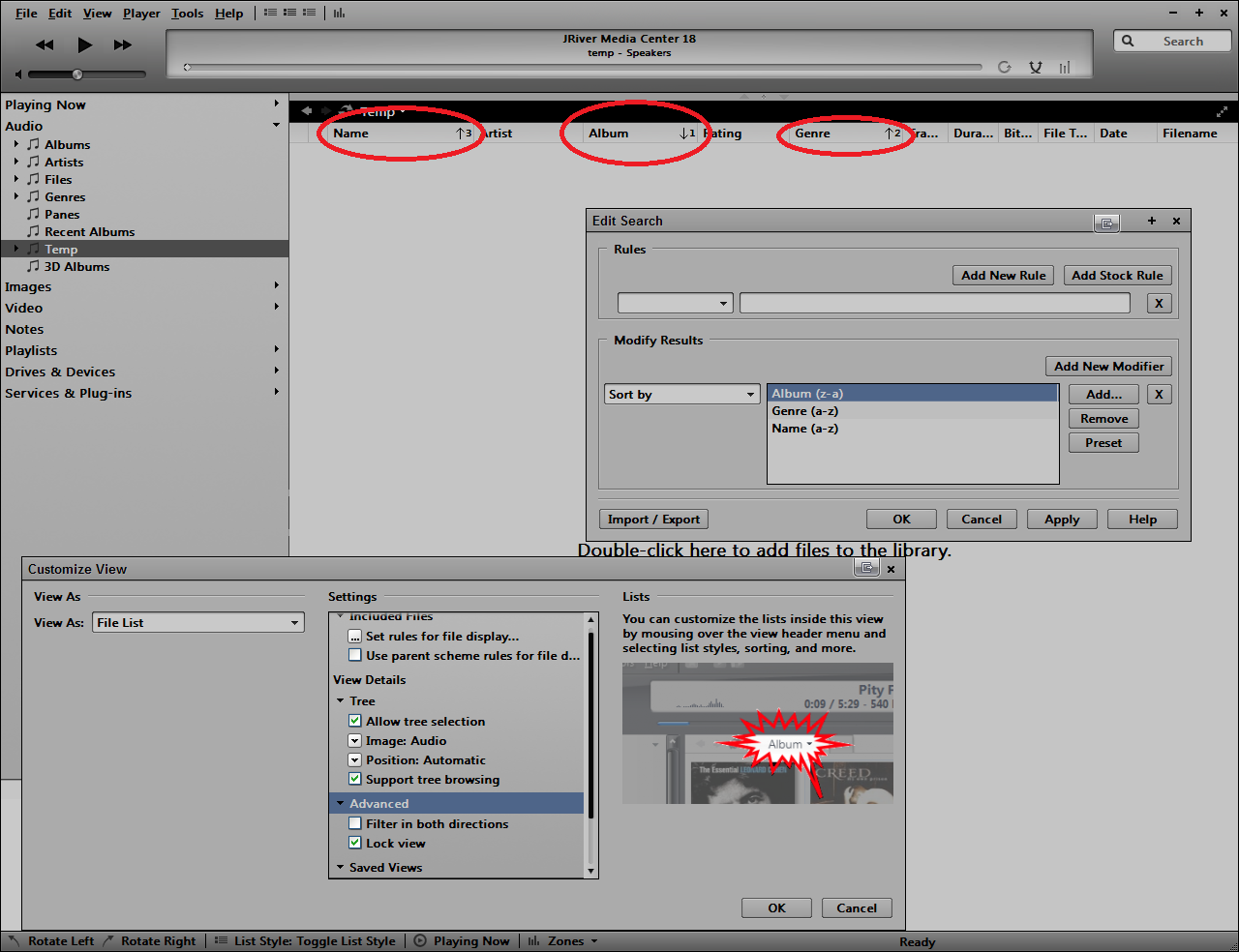Open the Edit Search window options icon

(x=1106, y=223)
